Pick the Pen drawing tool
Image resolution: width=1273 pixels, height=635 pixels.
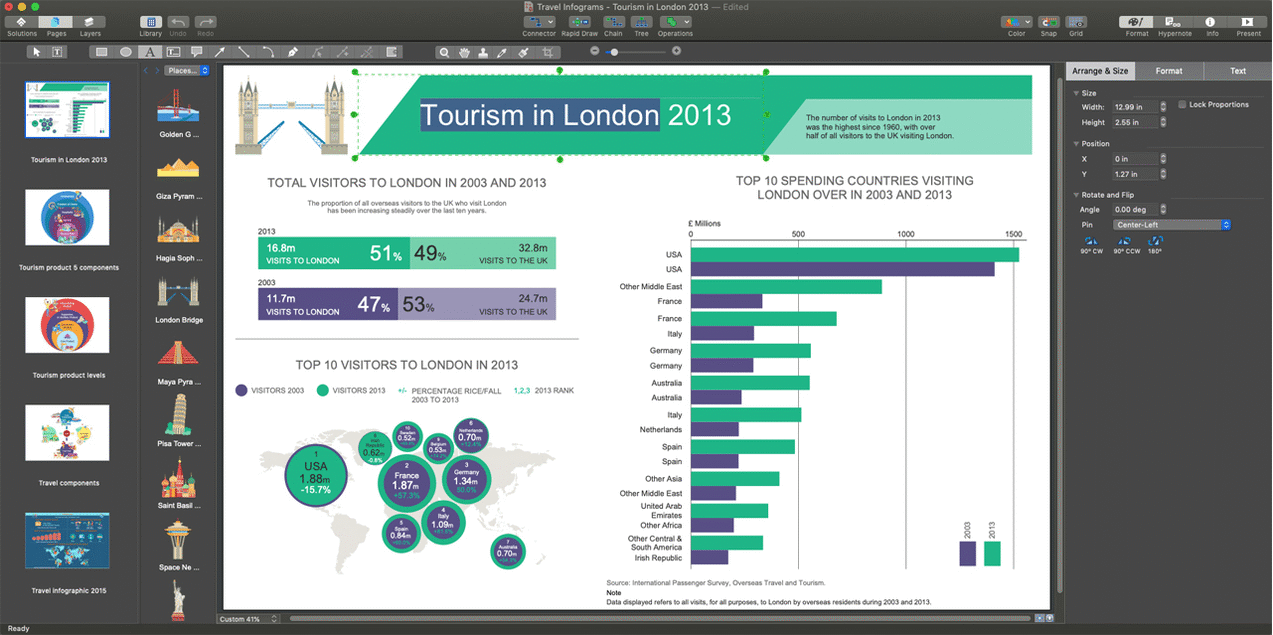coord(293,51)
